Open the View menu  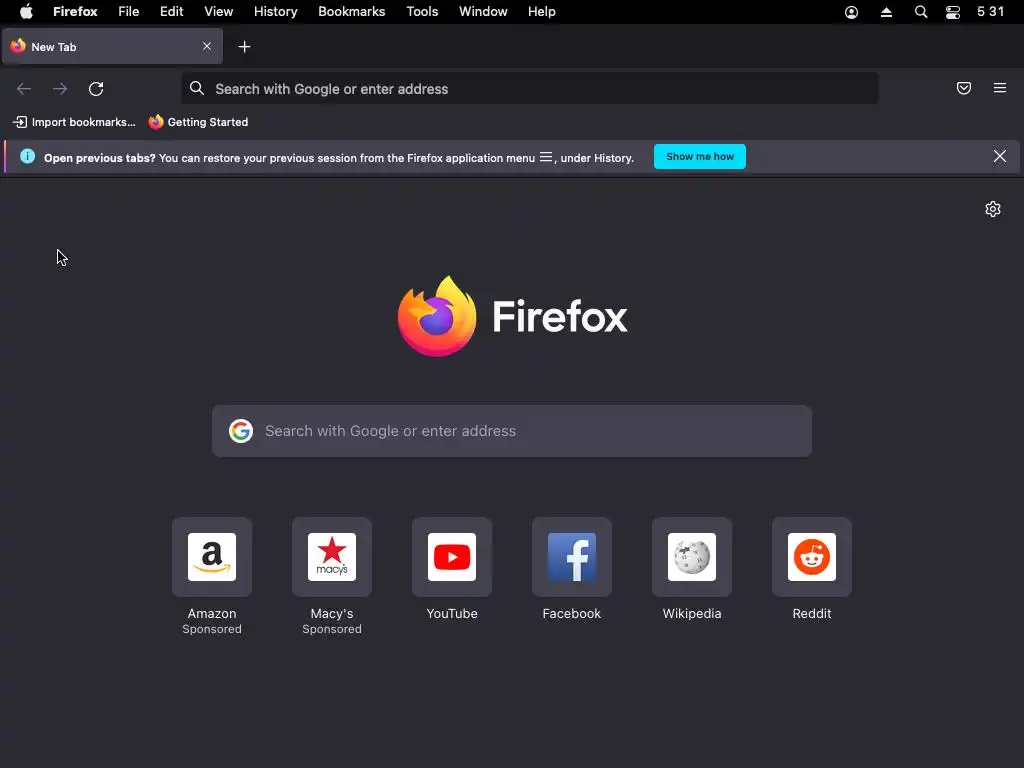(x=218, y=12)
